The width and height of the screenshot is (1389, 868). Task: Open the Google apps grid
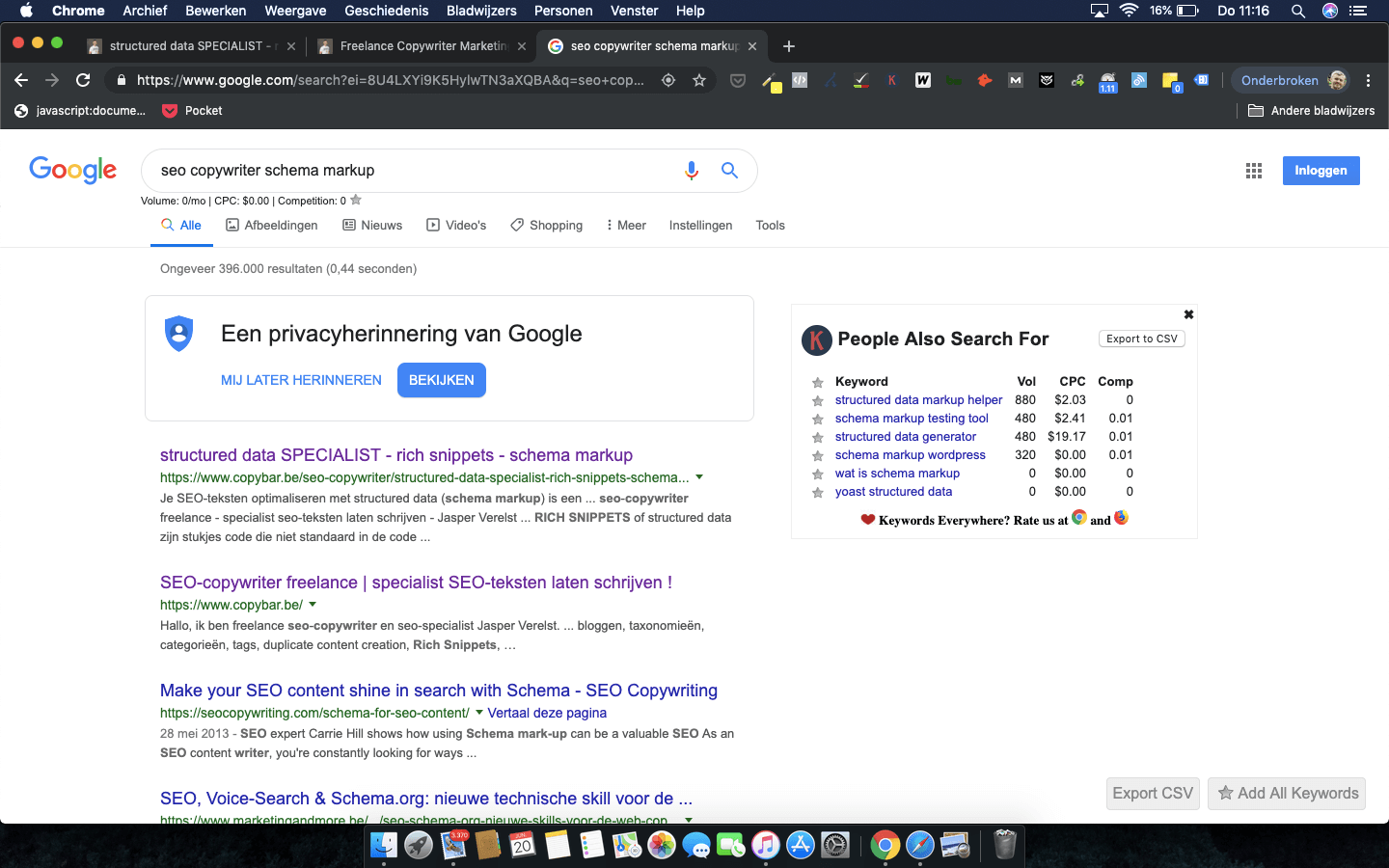[1253, 171]
